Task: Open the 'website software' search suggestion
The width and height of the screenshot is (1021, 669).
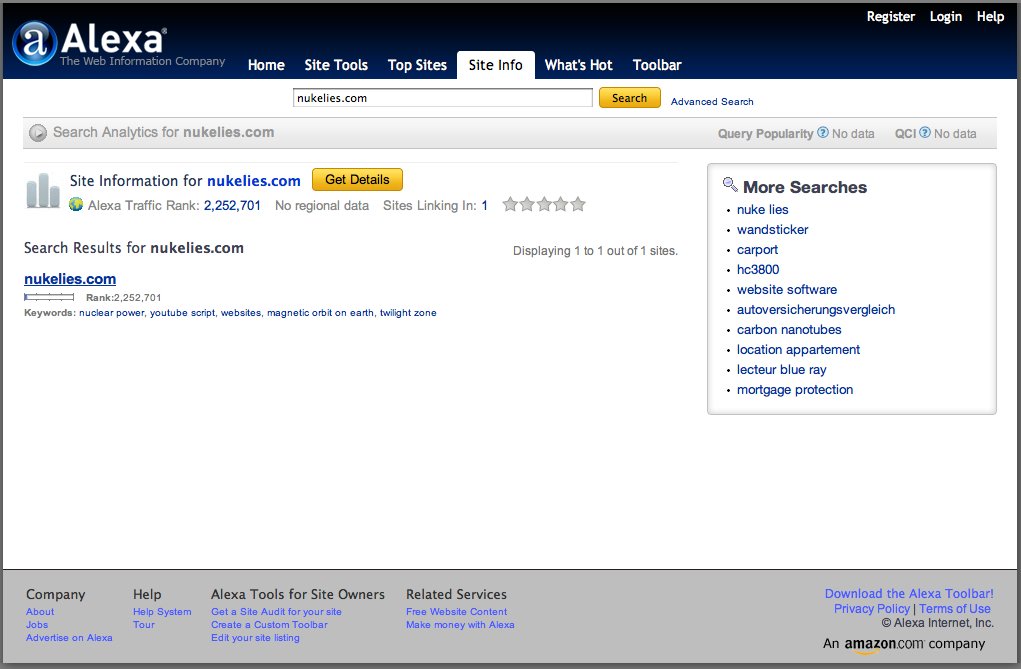Action: 787,289
